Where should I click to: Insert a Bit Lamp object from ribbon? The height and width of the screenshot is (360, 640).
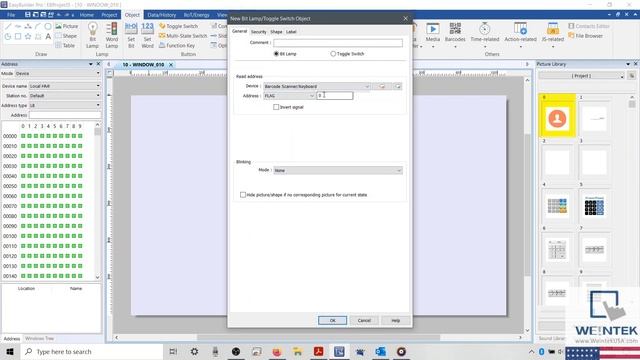point(92,35)
